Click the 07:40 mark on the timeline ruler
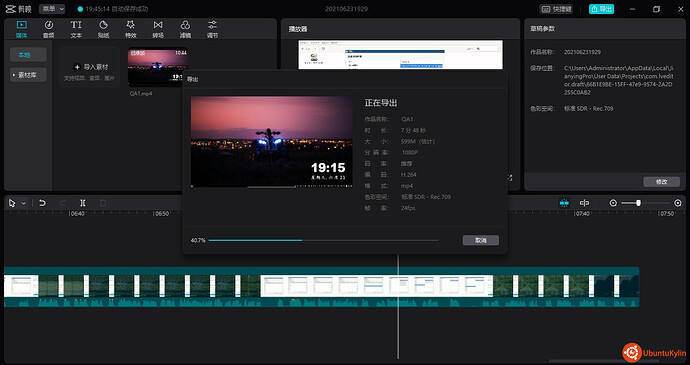Image resolution: width=690 pixels, height=365 pixels. [x=583, y=214]
